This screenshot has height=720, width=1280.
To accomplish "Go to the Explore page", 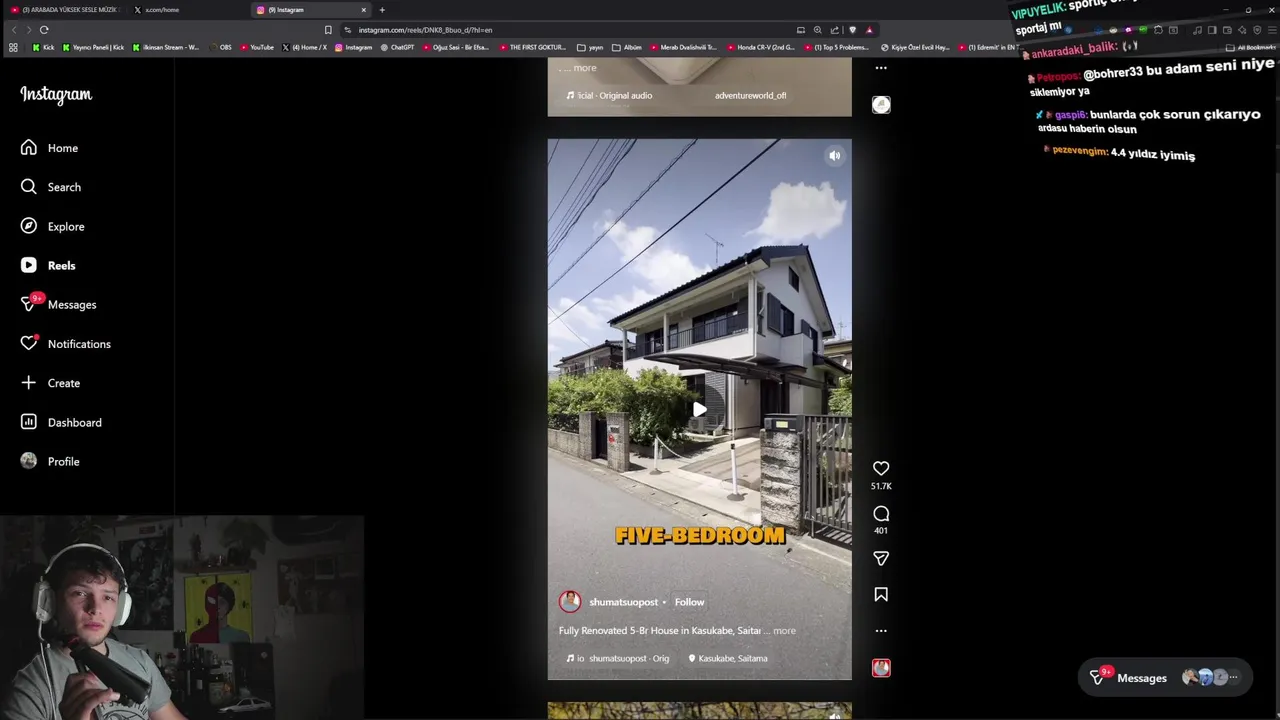I will (52, 226).
